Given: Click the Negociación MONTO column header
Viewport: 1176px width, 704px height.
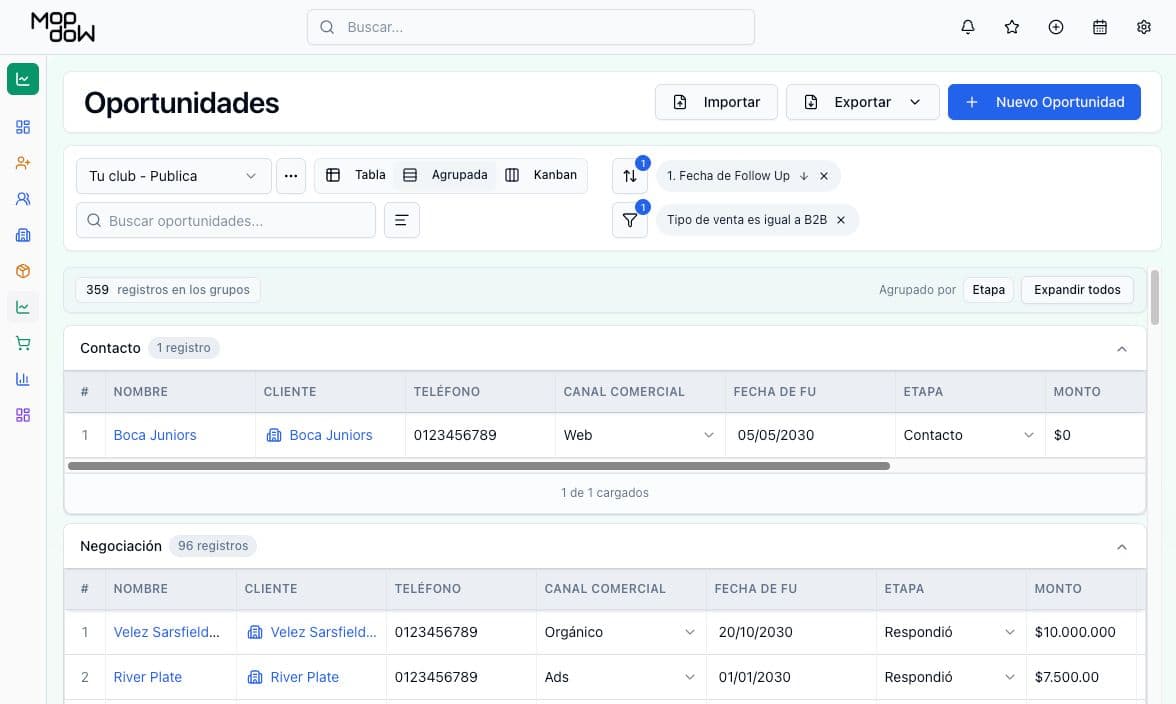Looking at the screenshot, I should pyautogui.click(x=1081, y=589).
